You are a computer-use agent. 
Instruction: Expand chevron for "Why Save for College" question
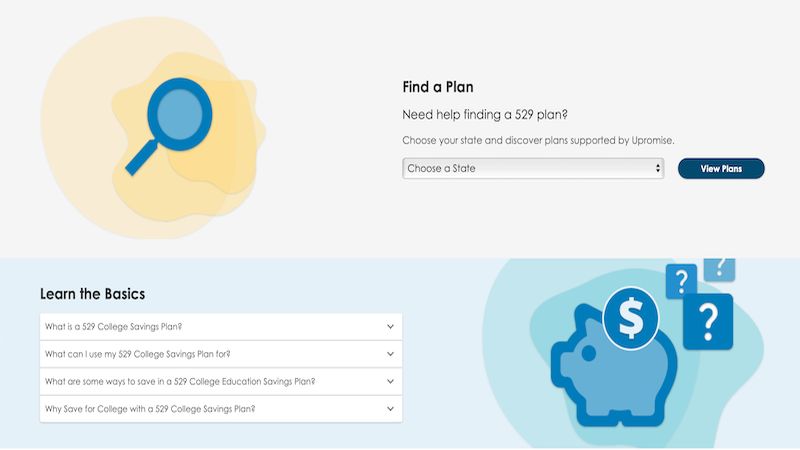390,409
